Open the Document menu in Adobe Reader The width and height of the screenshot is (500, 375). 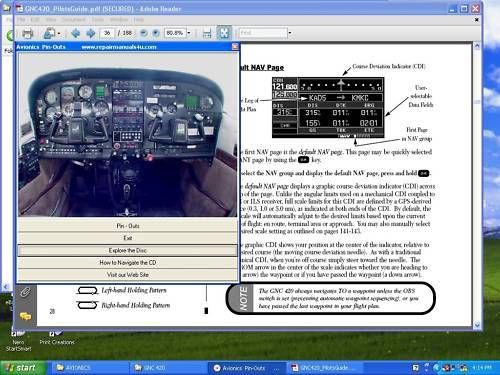pos(73,20)
